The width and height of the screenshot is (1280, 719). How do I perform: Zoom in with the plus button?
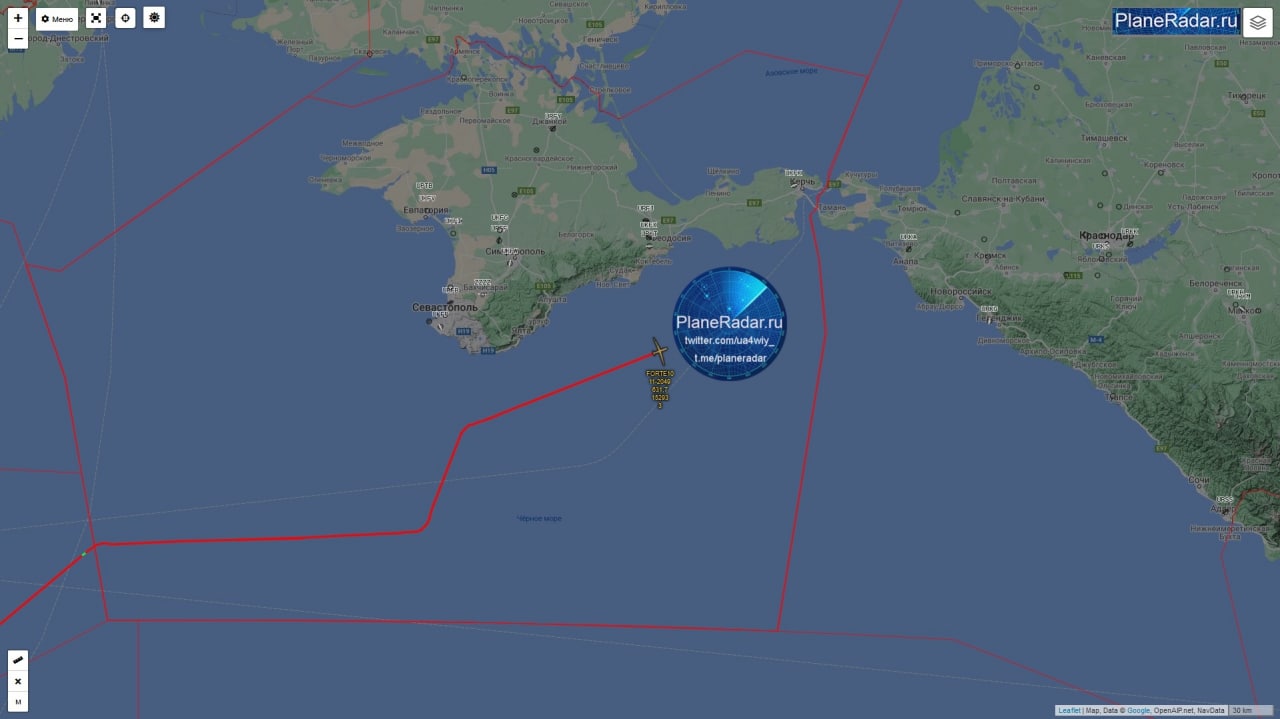pyautogui.click(x=18, y=18)
